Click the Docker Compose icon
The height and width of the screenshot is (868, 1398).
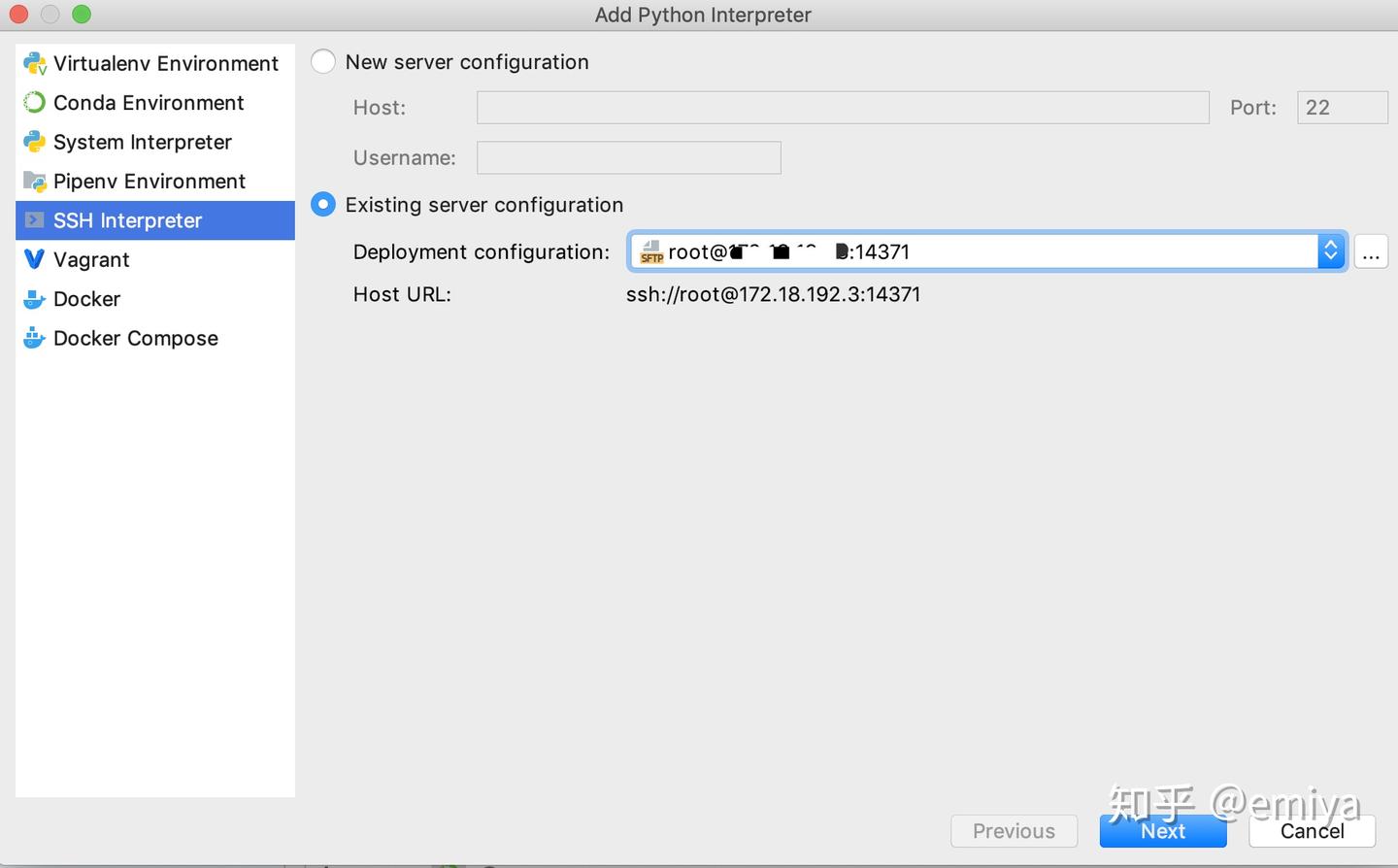(35, 338)
